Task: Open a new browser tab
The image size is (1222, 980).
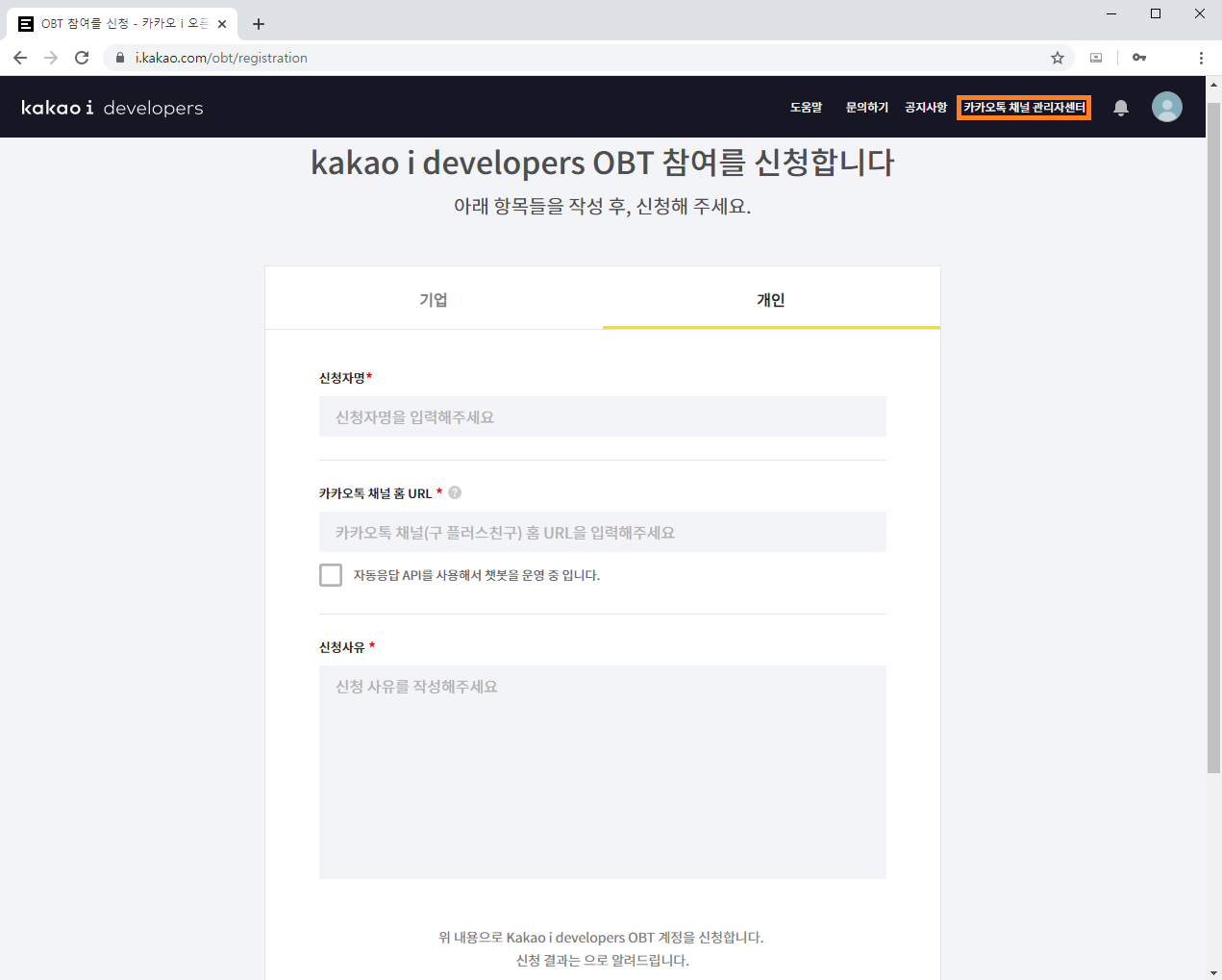Action: coord(259,24)
